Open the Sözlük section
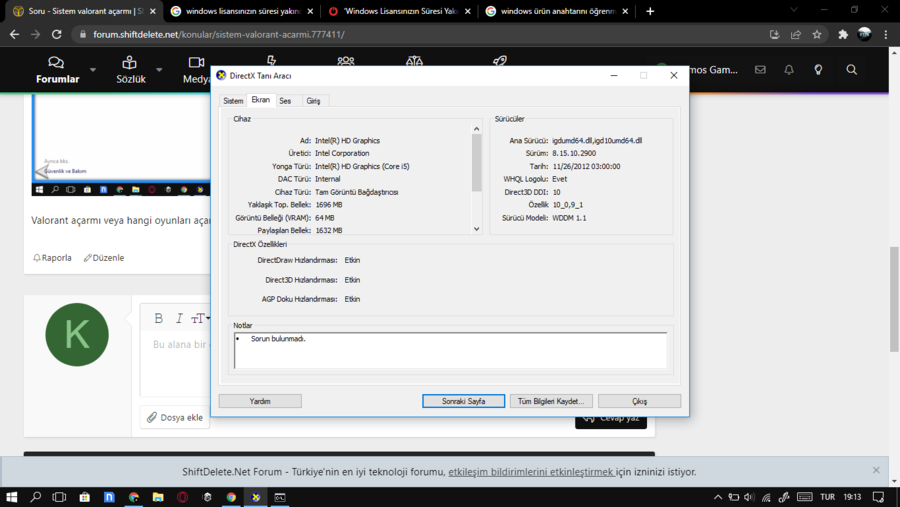This screenshot has height=507, width=900. tap(130, 70)
